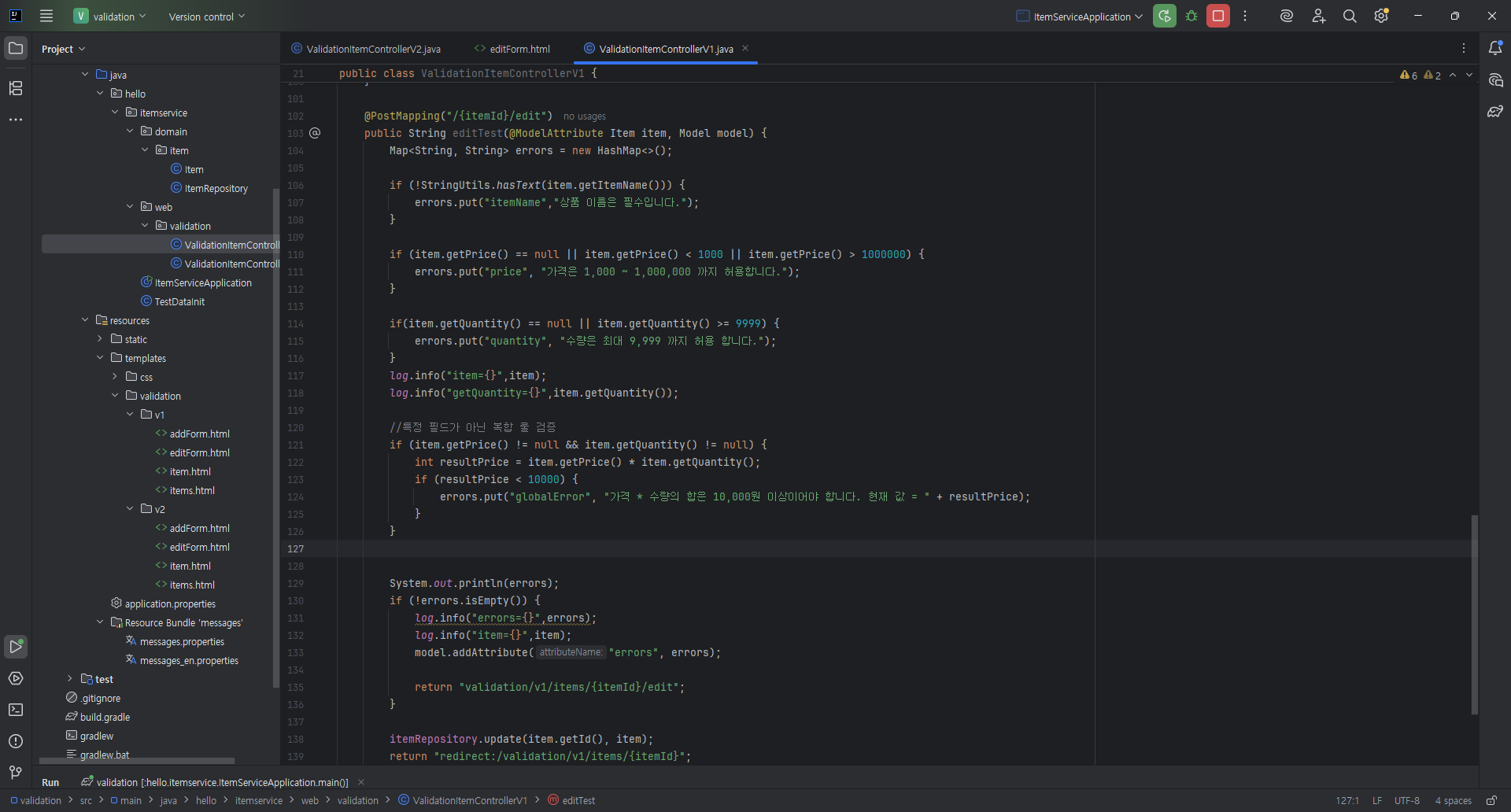This screenshot has width=1511, height=812.
Task: Collapse the itemservice package
Action: coord(115,113)
